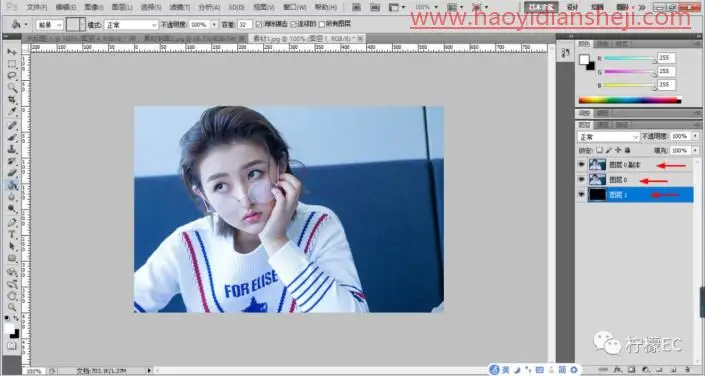Select the Horizontal Type tool
705x376 pixels.
[x=12, y=234]
